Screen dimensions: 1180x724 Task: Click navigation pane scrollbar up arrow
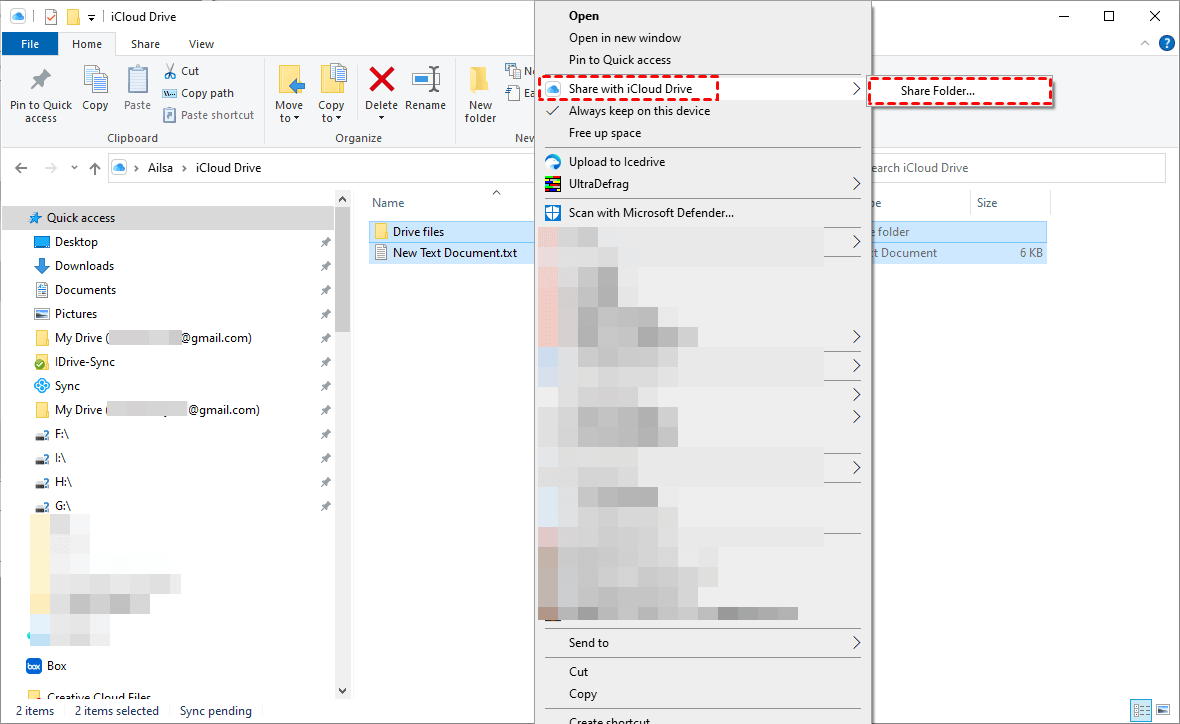pyautogui.click(x=342, y=199)
